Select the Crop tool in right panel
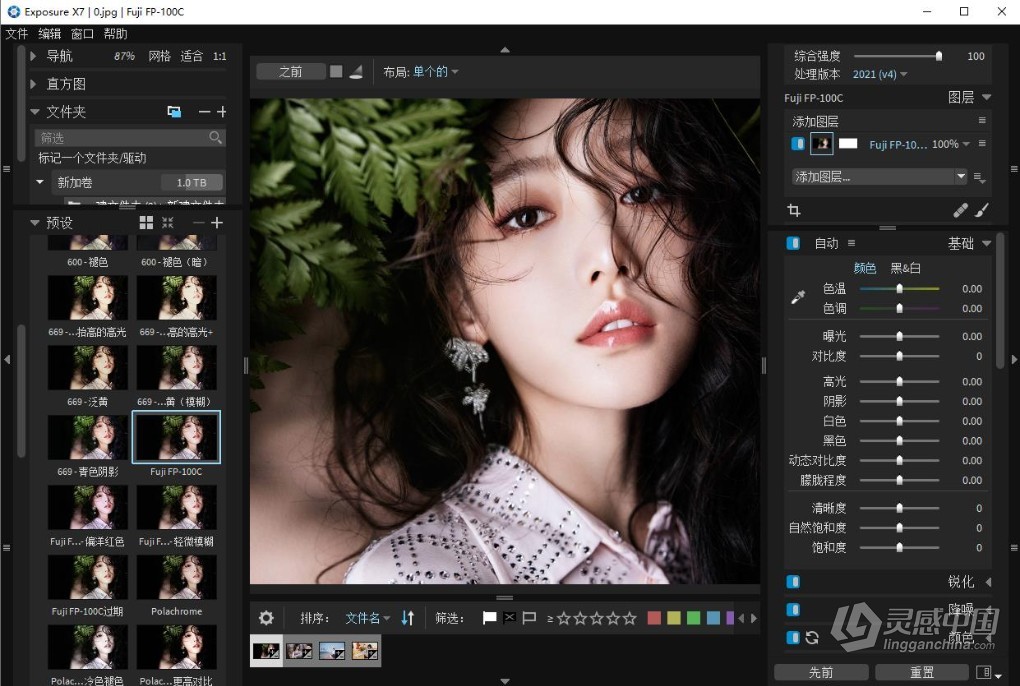Image resolution: width=1020 pixels, height=686 pixels. click(x=794, y=210)
